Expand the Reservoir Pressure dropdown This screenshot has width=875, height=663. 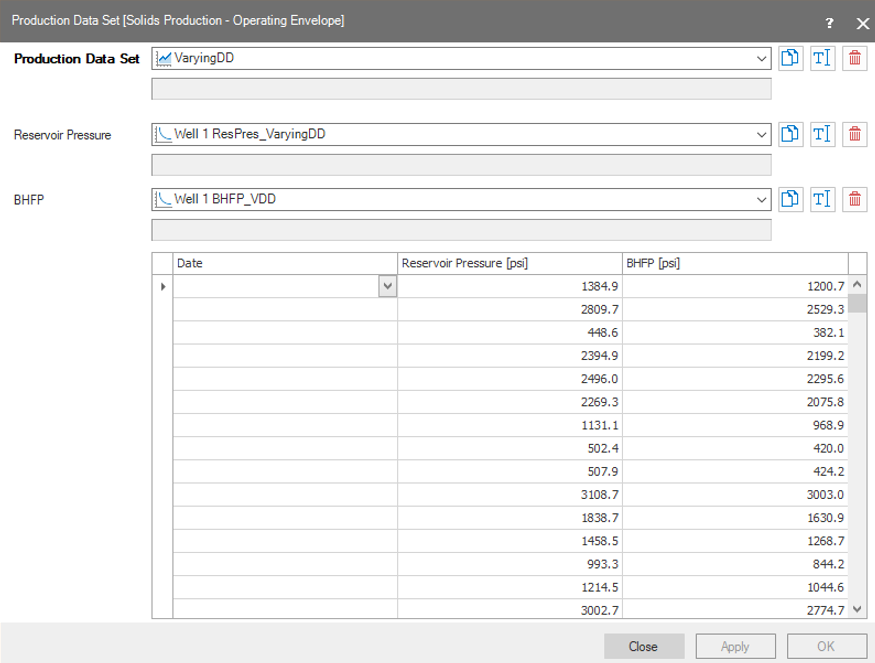(x=762, y=134)
